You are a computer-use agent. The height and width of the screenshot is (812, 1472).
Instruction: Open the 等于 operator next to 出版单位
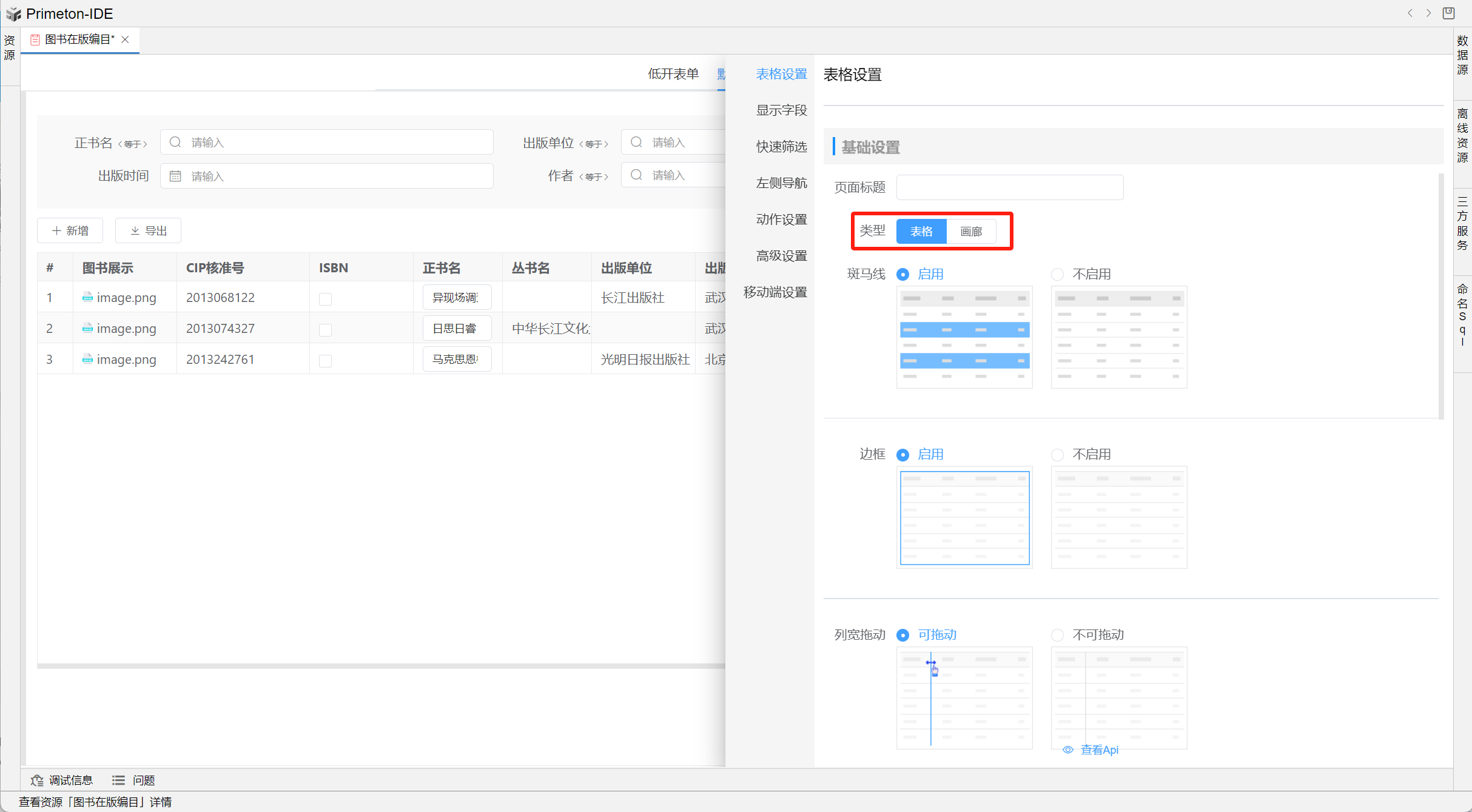pos(593,144)
